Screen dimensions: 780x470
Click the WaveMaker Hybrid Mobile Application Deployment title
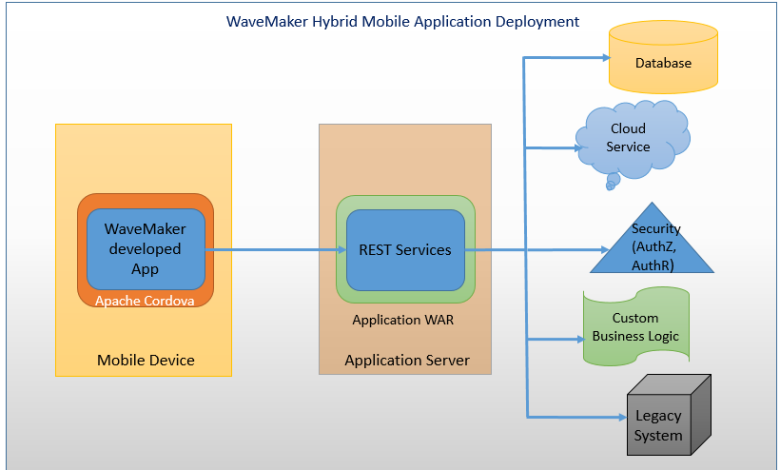(402, 22)
